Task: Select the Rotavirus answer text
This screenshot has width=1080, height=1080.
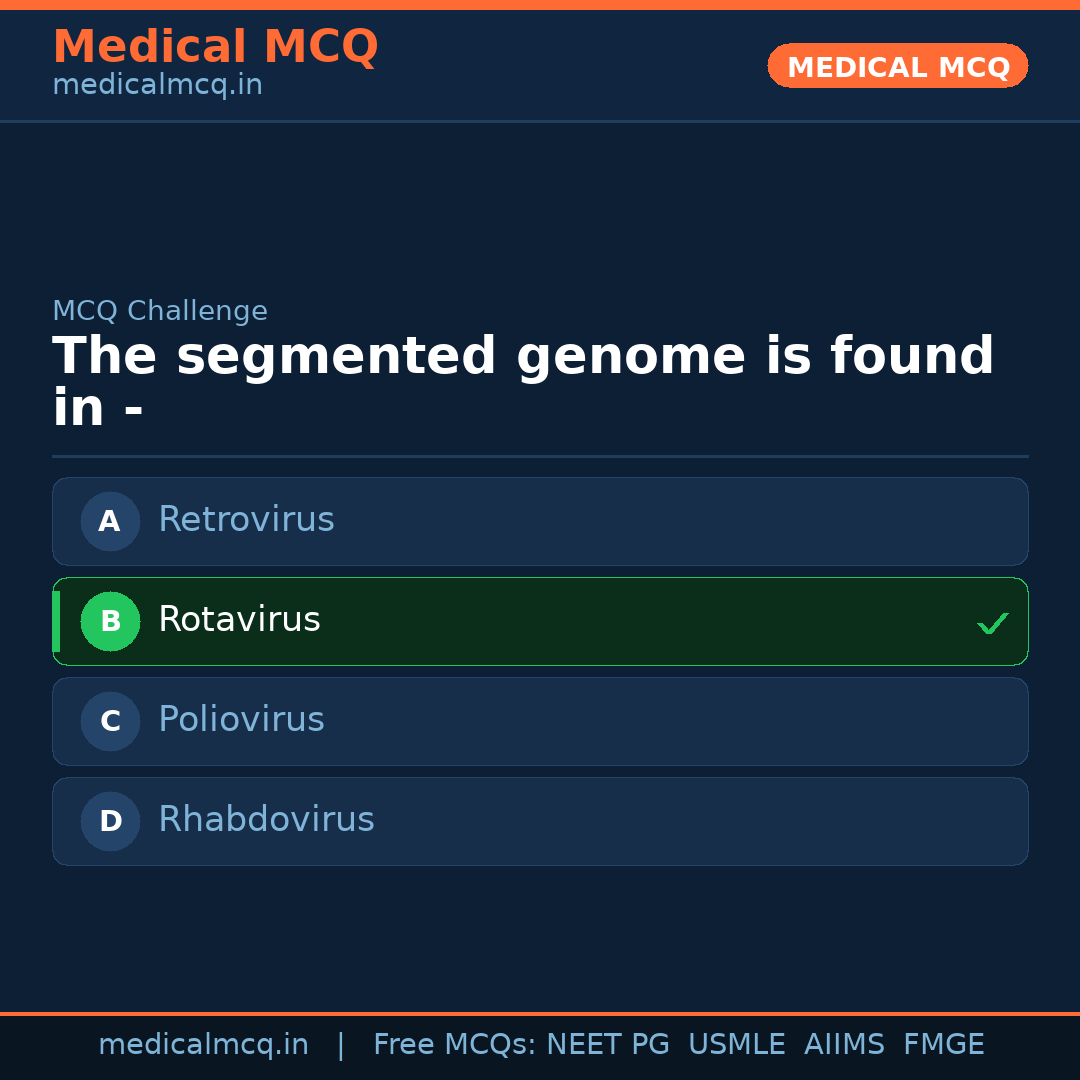Action: click(x=239, y=620)
